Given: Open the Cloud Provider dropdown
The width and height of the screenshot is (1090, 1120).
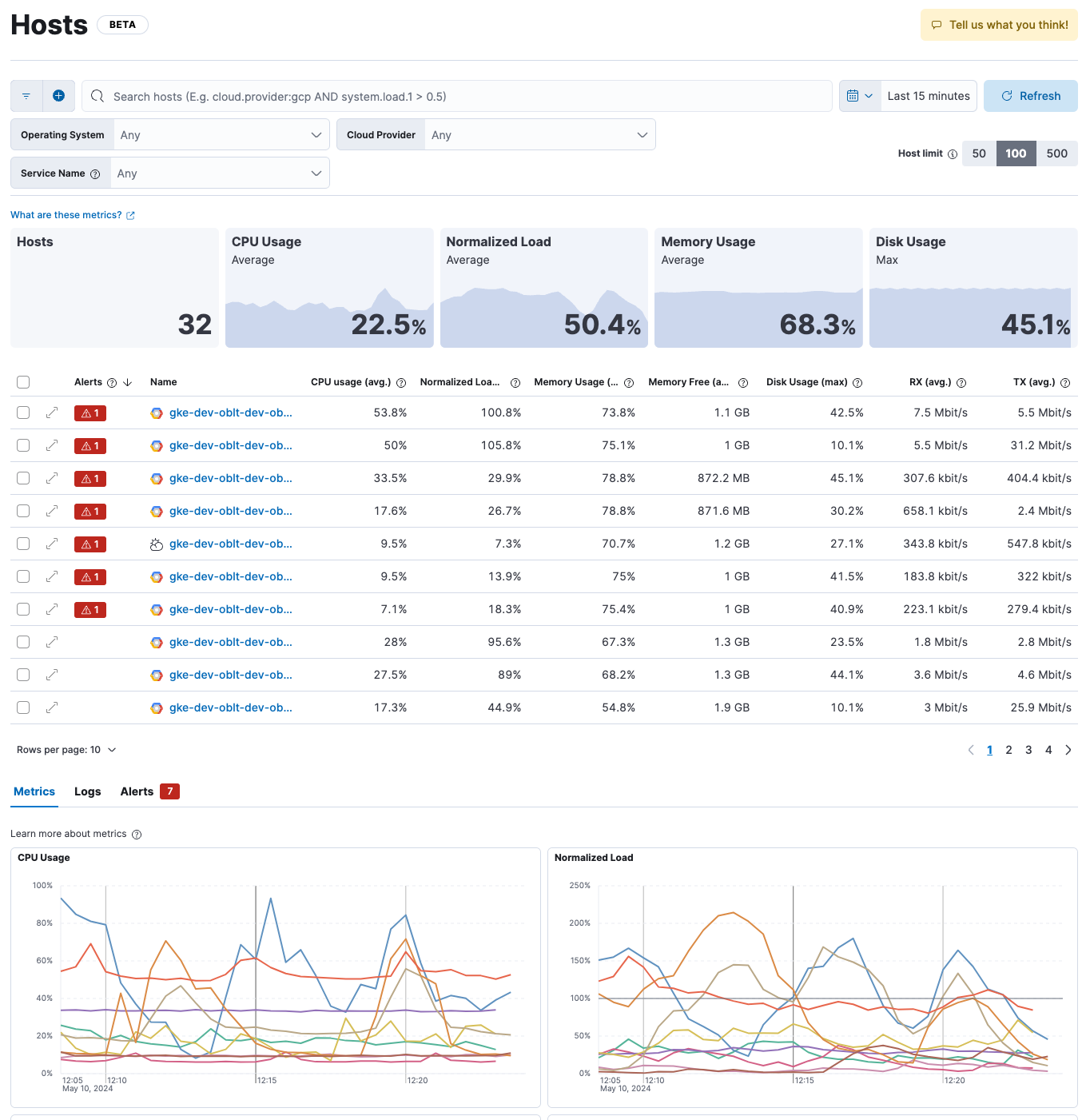Looking at the screenshot, I should point(539,135).
